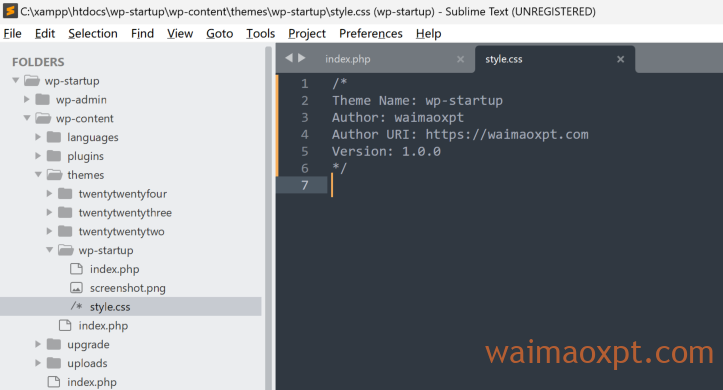Open the Preferences menu
This screenshot has height=390, width=723.
(371, 34)
